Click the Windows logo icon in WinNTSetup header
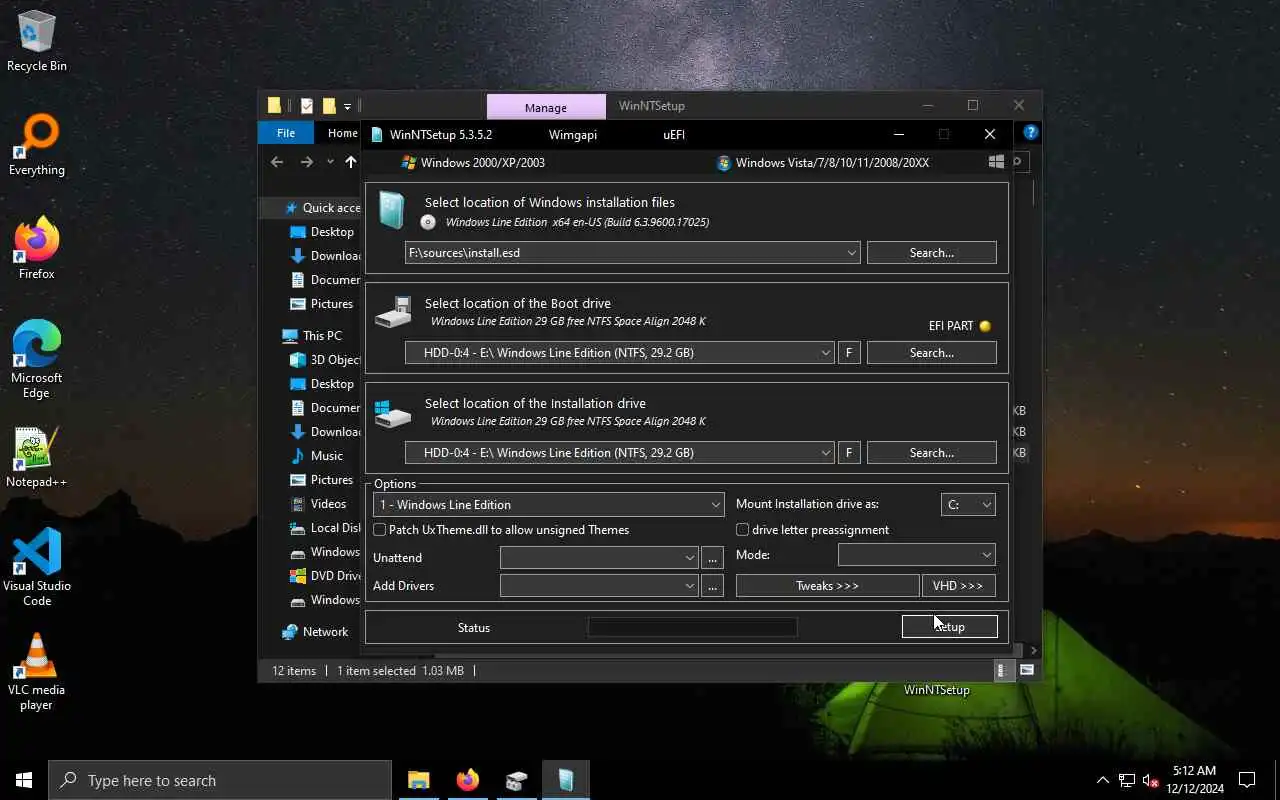The width and height of the screenshot is (1280, 800). [996, 162]
